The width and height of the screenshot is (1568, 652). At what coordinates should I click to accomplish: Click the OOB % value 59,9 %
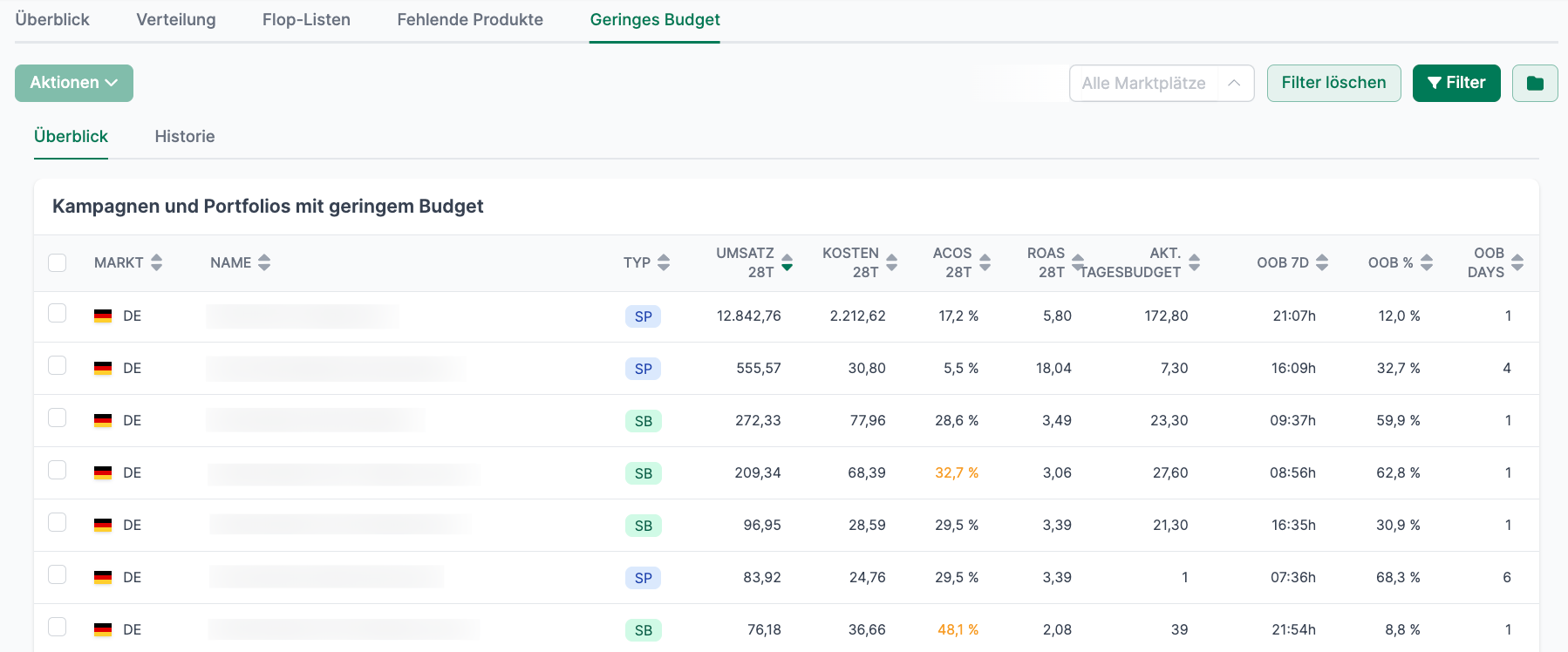[x=1398, y=420]
